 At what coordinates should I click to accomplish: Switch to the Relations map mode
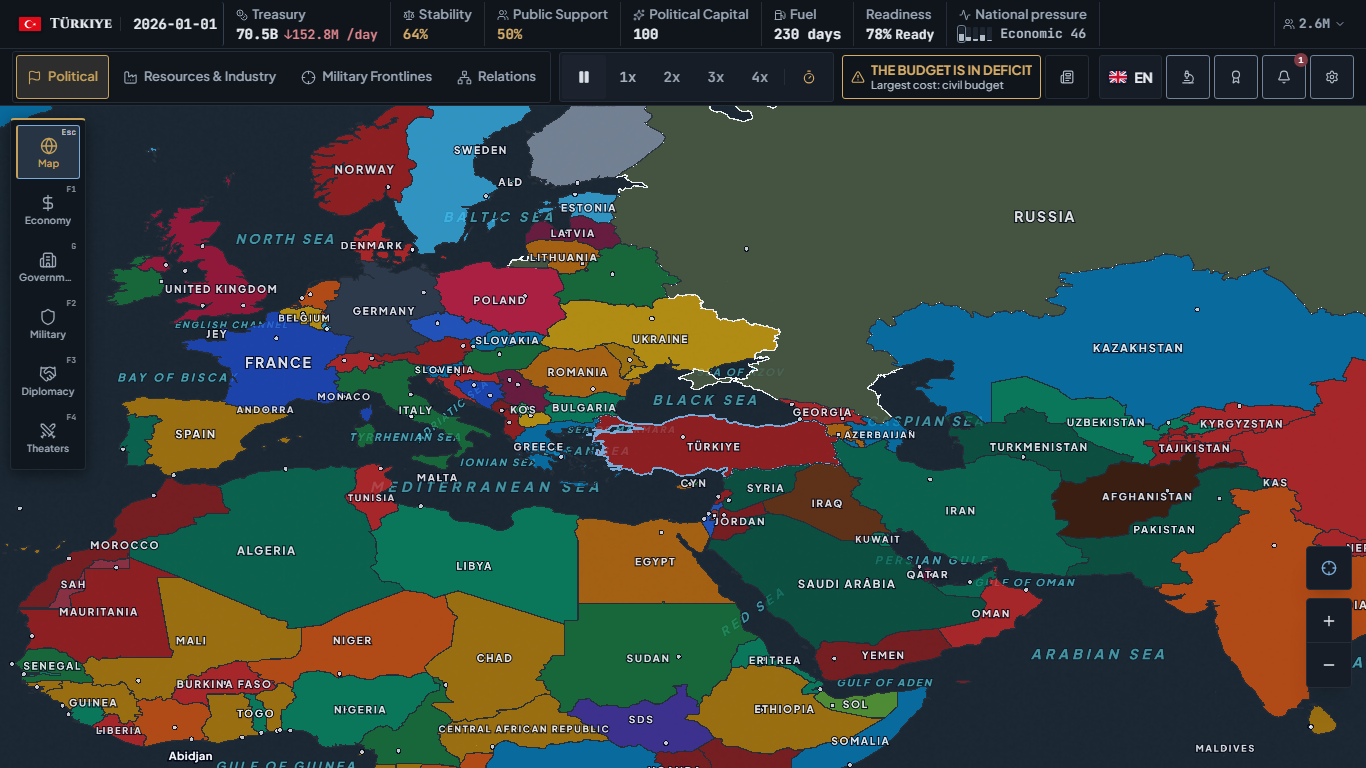496,77
